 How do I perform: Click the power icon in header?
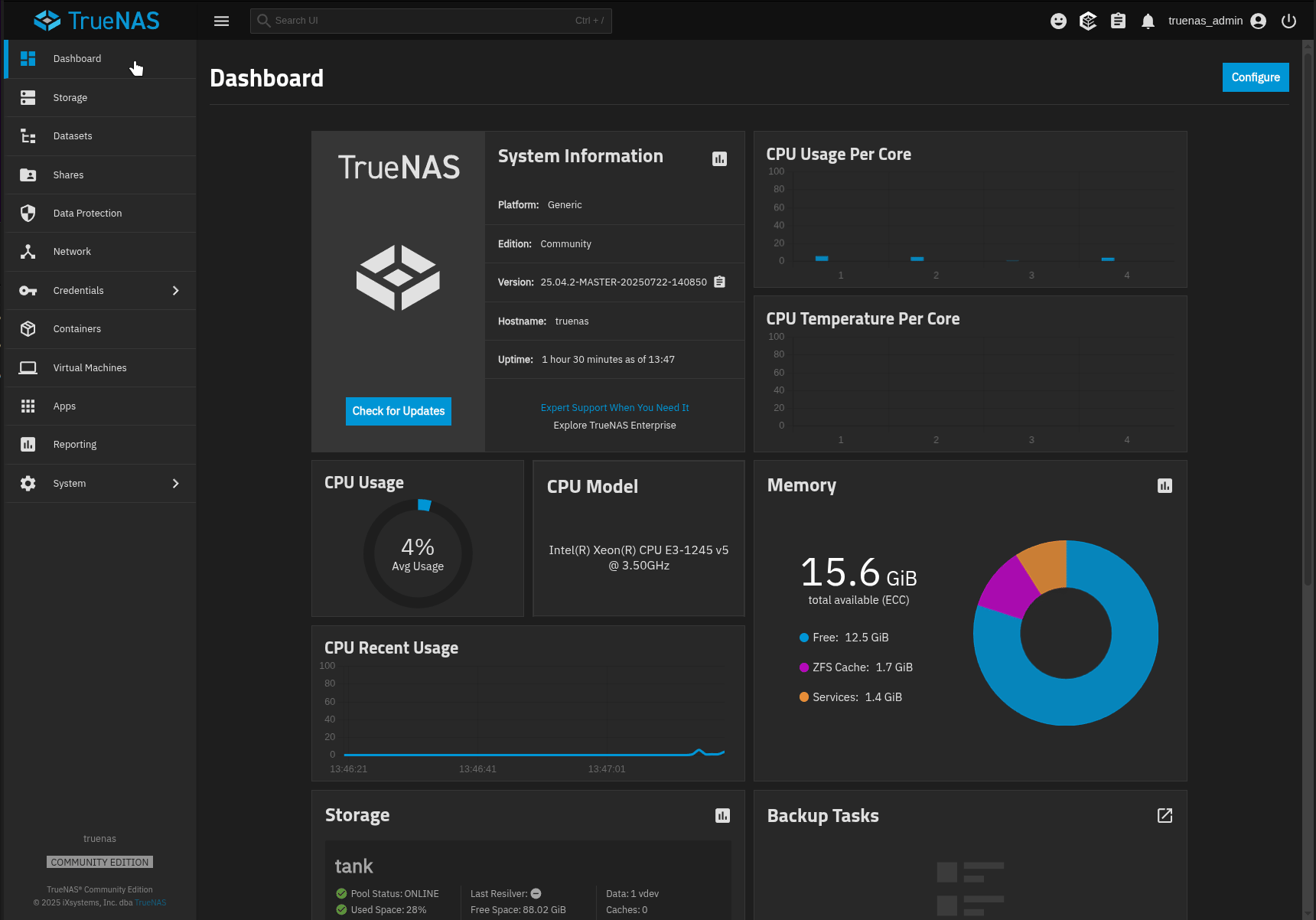(x=1289, y=21)
